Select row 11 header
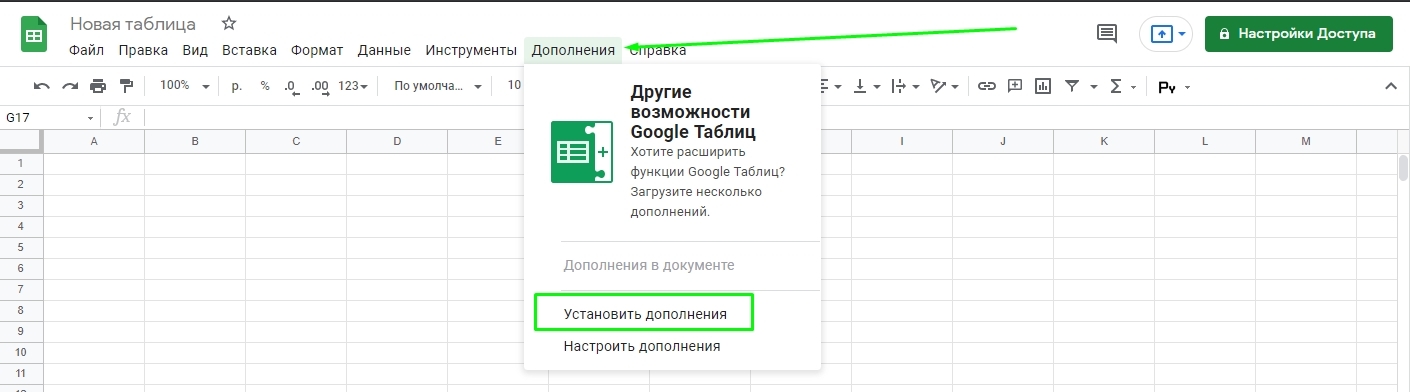This screenshot has width=1410, height=392. [21, 373]
